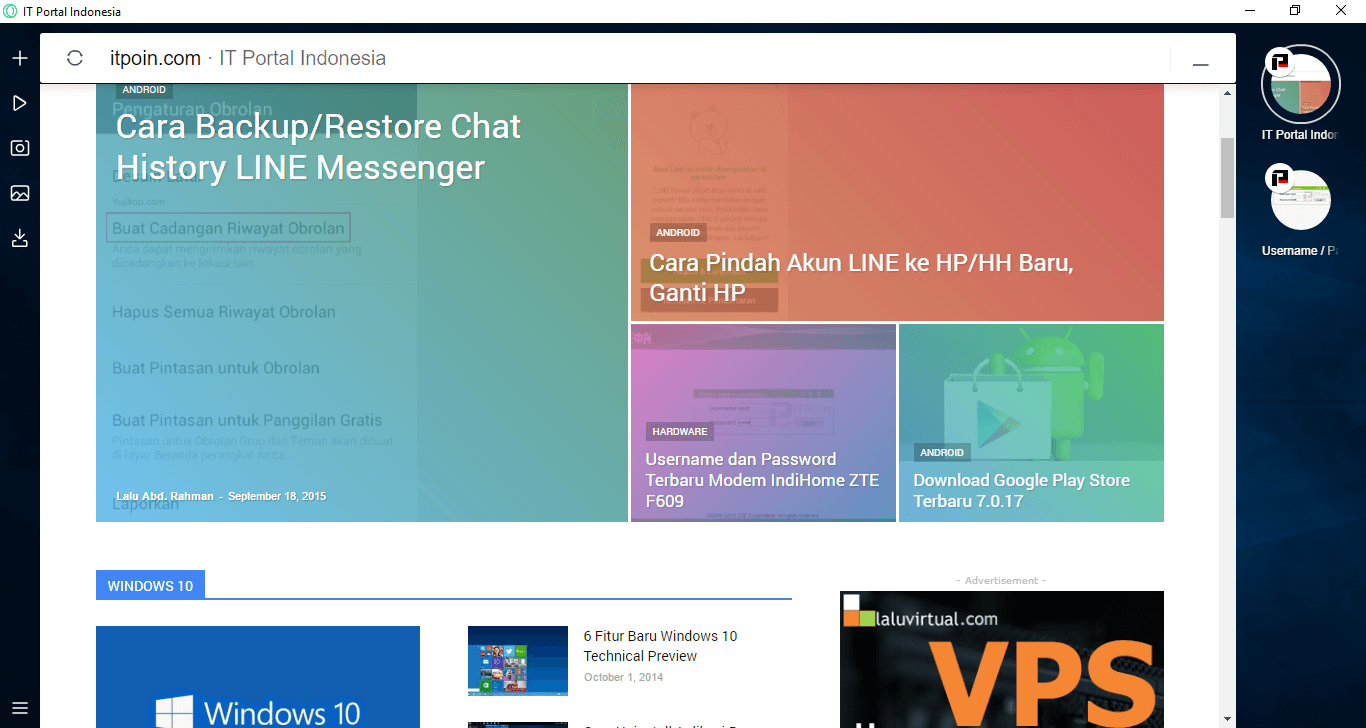The height and width of the screenshot is (728, 1366).
Task: Click the scroll down arrow of scrollbar
Action: coord(1228,718)
